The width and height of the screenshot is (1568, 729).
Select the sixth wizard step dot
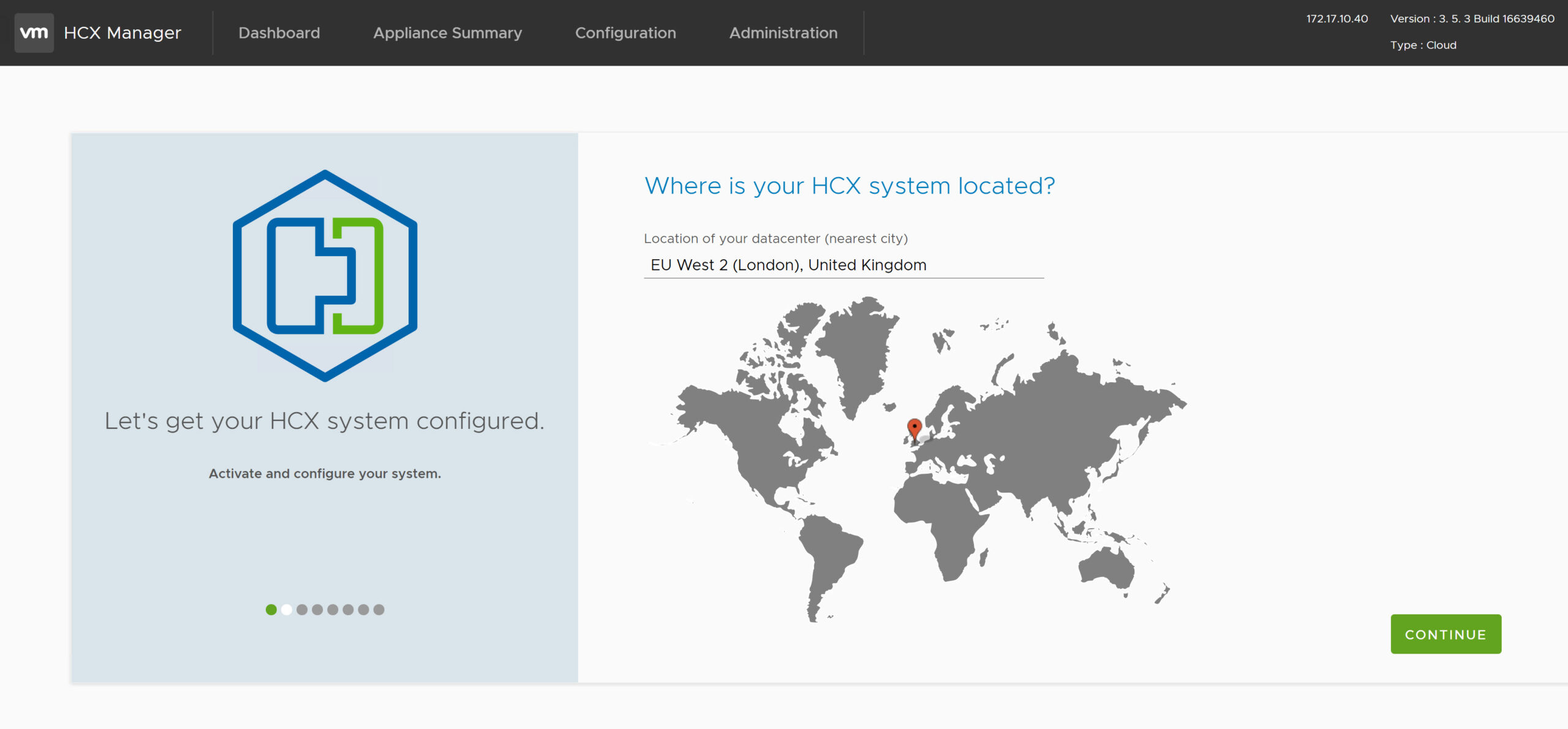tap(348, 610)
